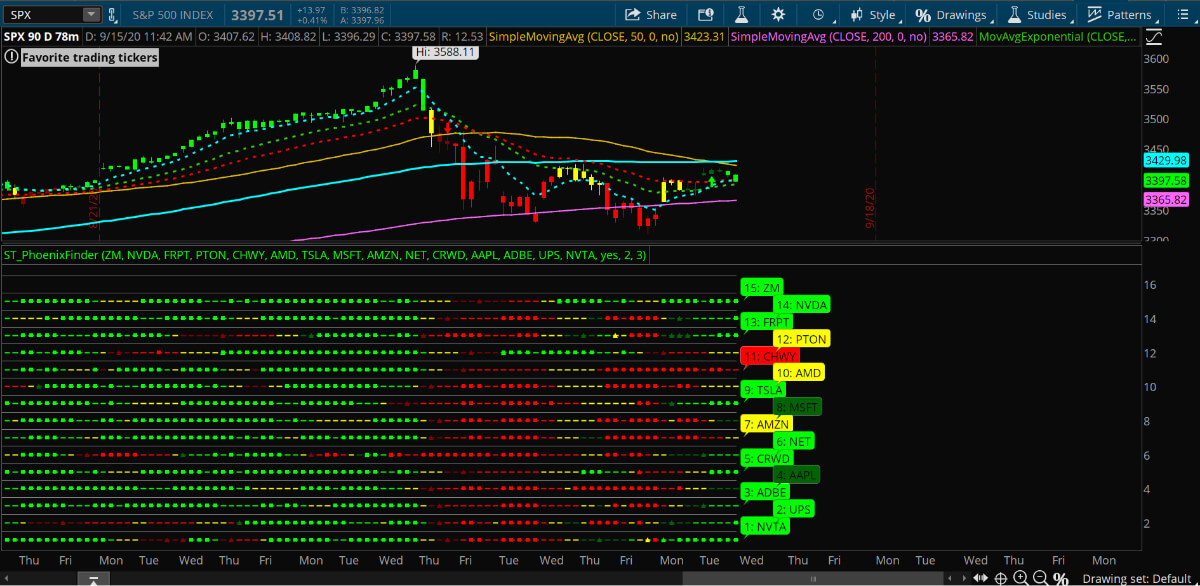Click the ST_PhoenixFinder study title
The width and height of the screenshot is (1200, 586).
325,256
